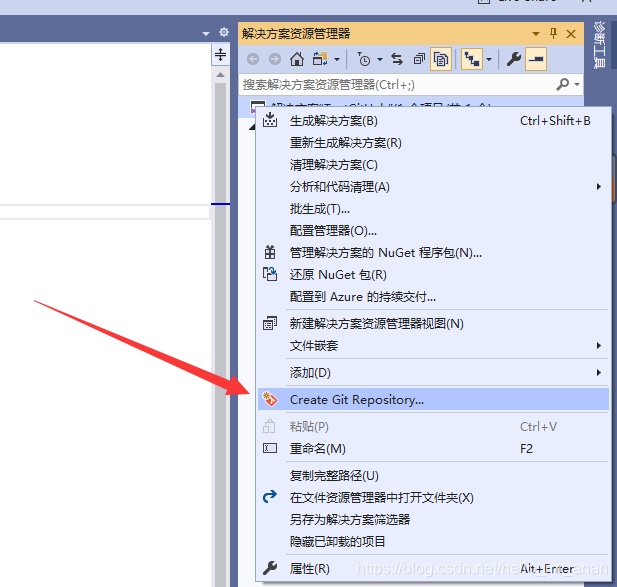Open 属性(R) menu item
Image resolution: width=617 pixels, height=587 pixels.
tap(433, 569)
